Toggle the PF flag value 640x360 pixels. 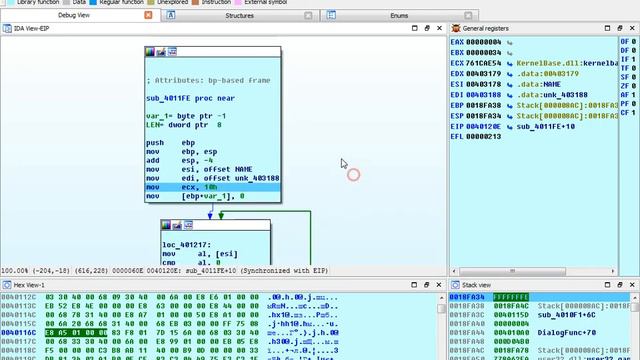pos(633,104)
